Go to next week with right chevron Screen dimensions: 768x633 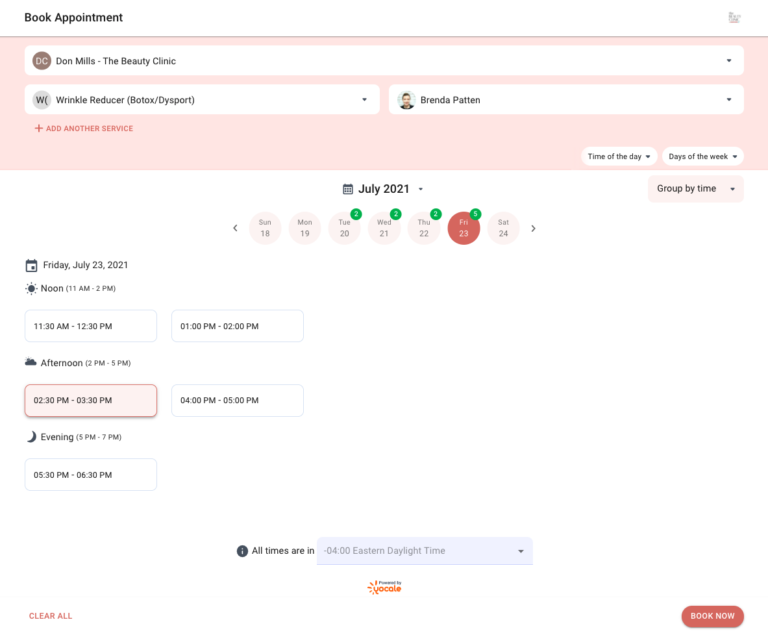point(533,228)
